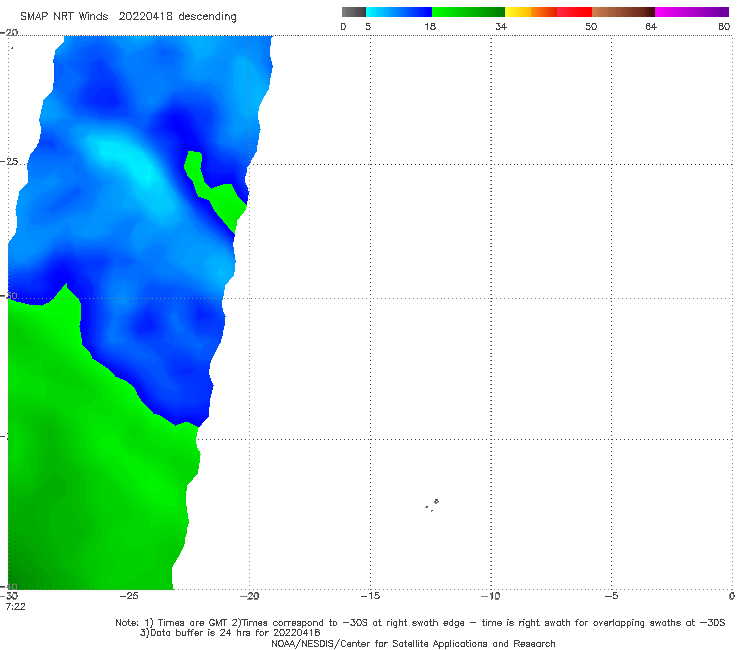Click the small green wind patch near -25 latitude

[215, 191]
